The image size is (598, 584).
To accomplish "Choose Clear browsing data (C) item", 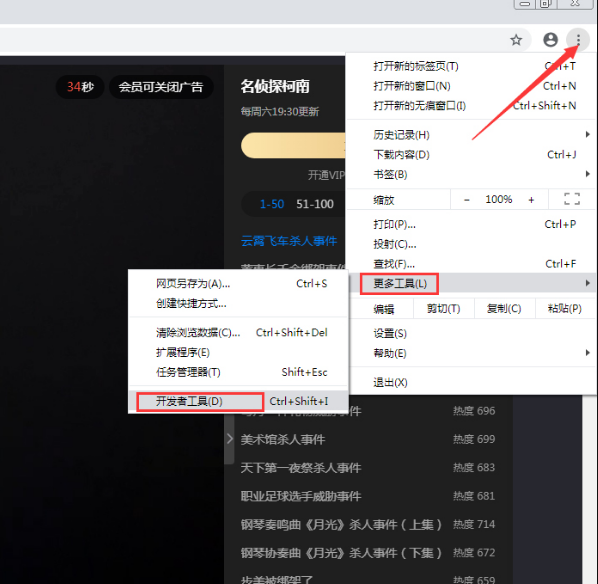I will [x=238, y=333].
